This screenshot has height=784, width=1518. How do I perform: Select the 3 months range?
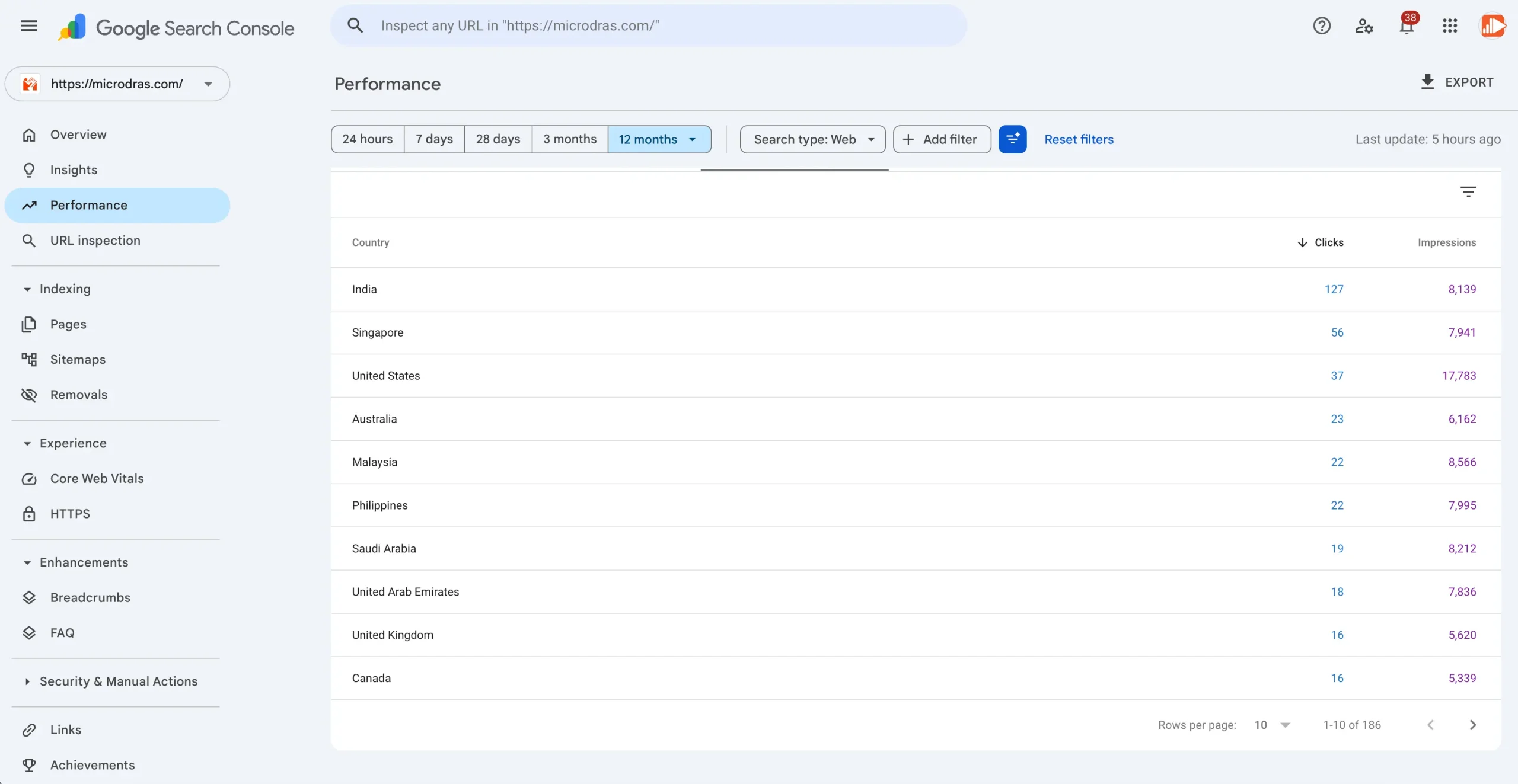(570, 139)
